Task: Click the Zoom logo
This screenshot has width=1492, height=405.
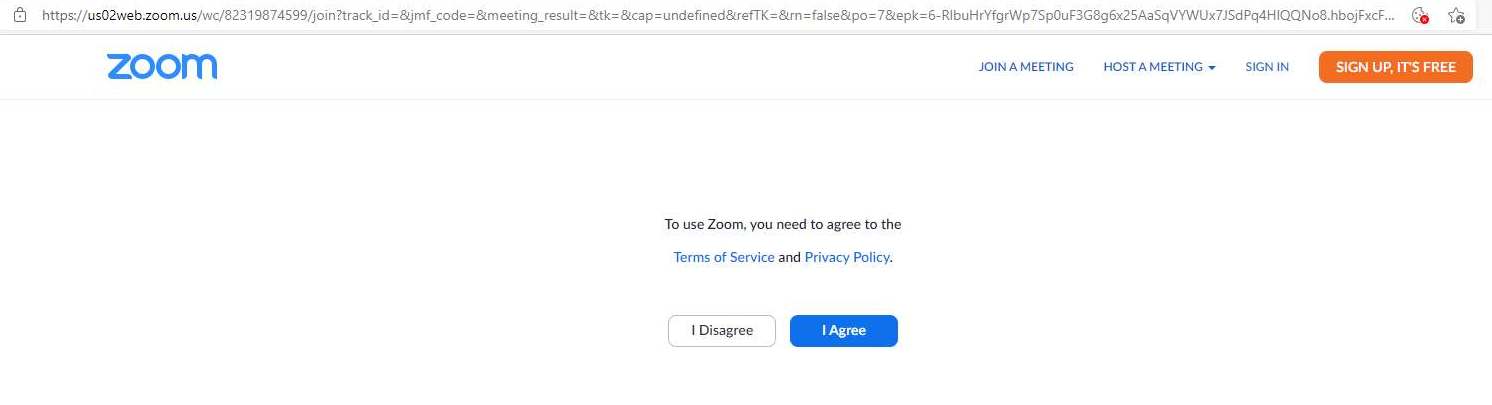Action: pos(162,67)
